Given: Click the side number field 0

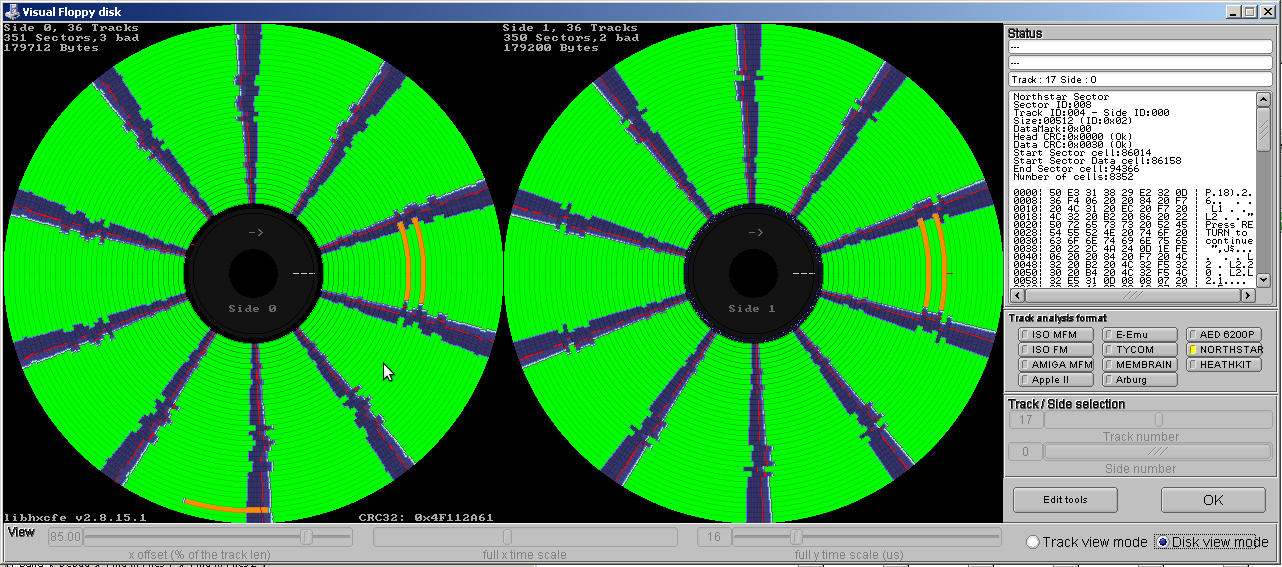Looking at the screenshot, I should coord(1025,452).
